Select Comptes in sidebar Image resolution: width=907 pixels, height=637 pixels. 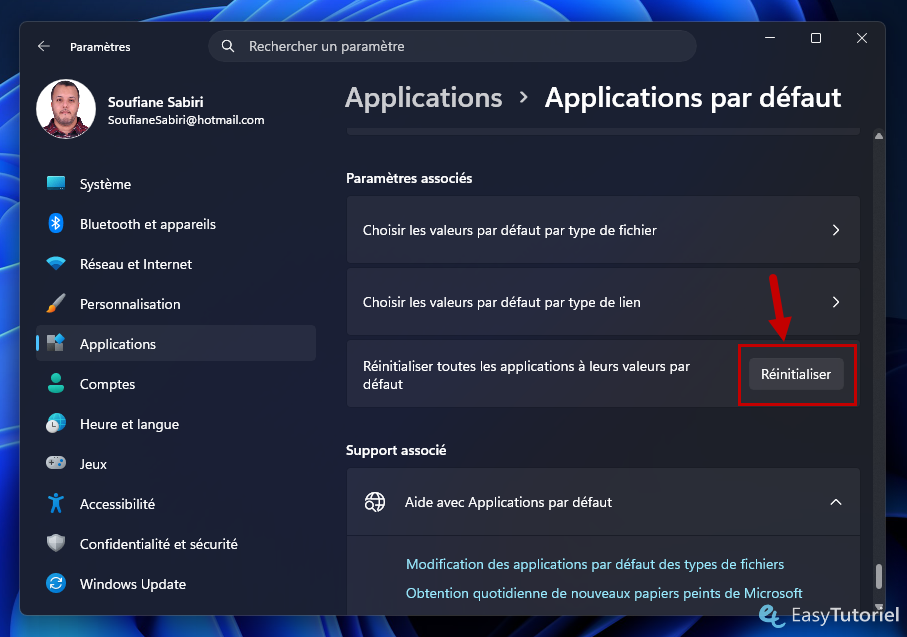pyautogui.click(x=176, y=384)
